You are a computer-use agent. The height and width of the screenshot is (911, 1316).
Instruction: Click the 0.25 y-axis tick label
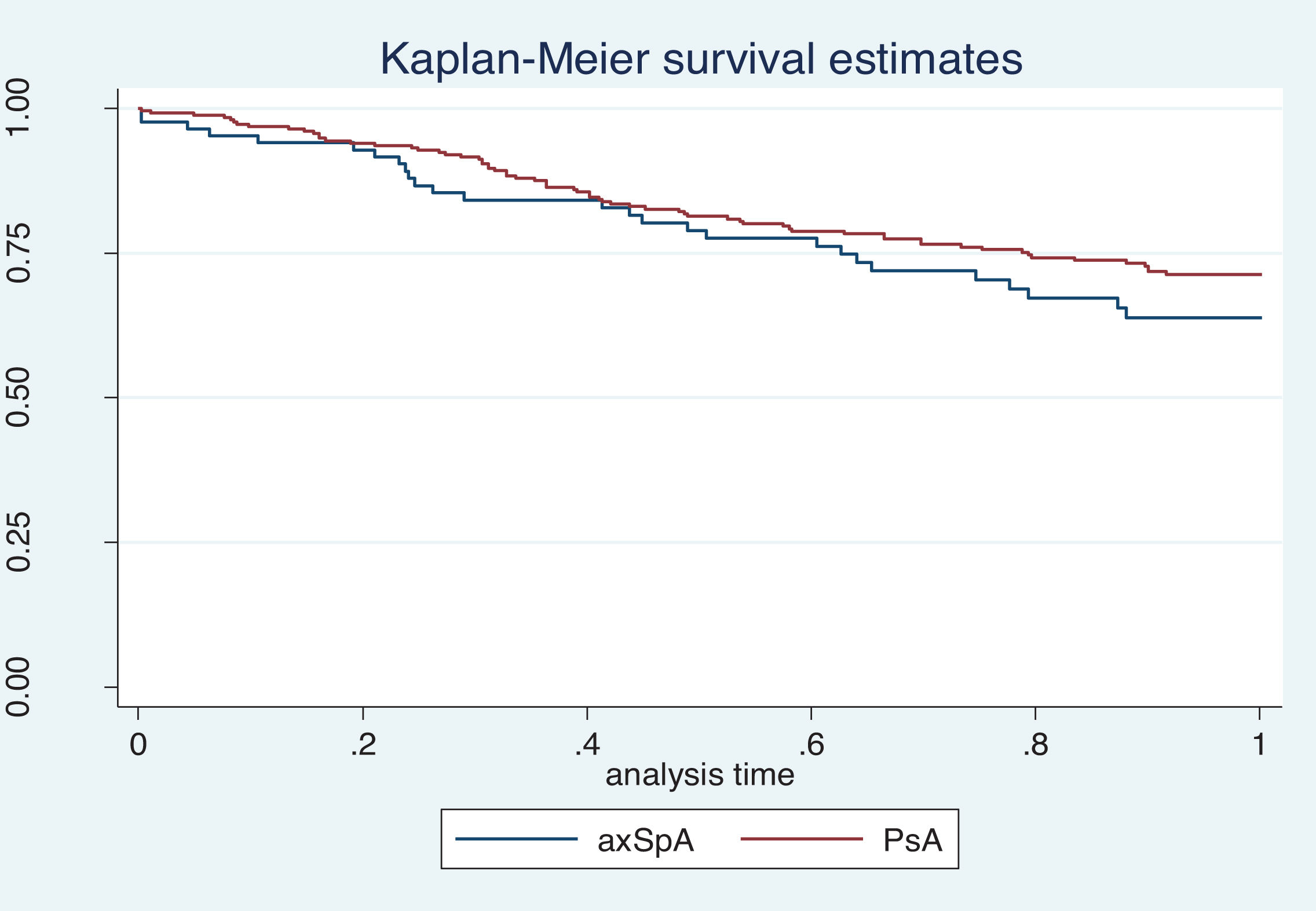click(x=19, y=542)
